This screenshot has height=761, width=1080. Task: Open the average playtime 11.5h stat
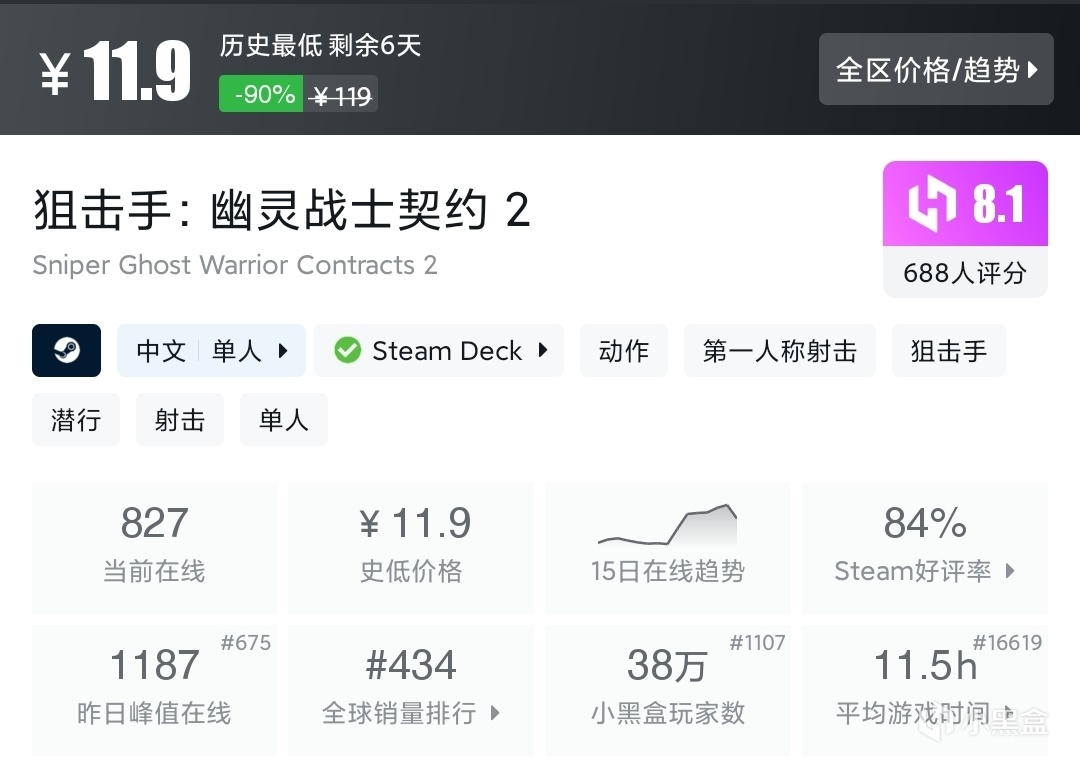tap(924, 689)
